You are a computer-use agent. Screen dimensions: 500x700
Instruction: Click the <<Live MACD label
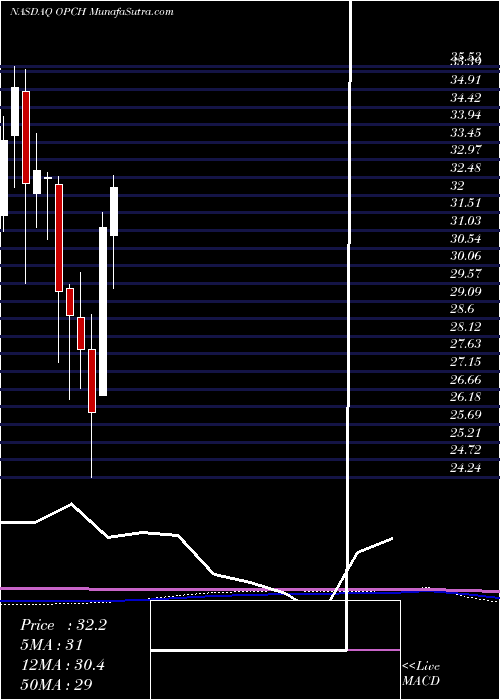pos(421,673)
